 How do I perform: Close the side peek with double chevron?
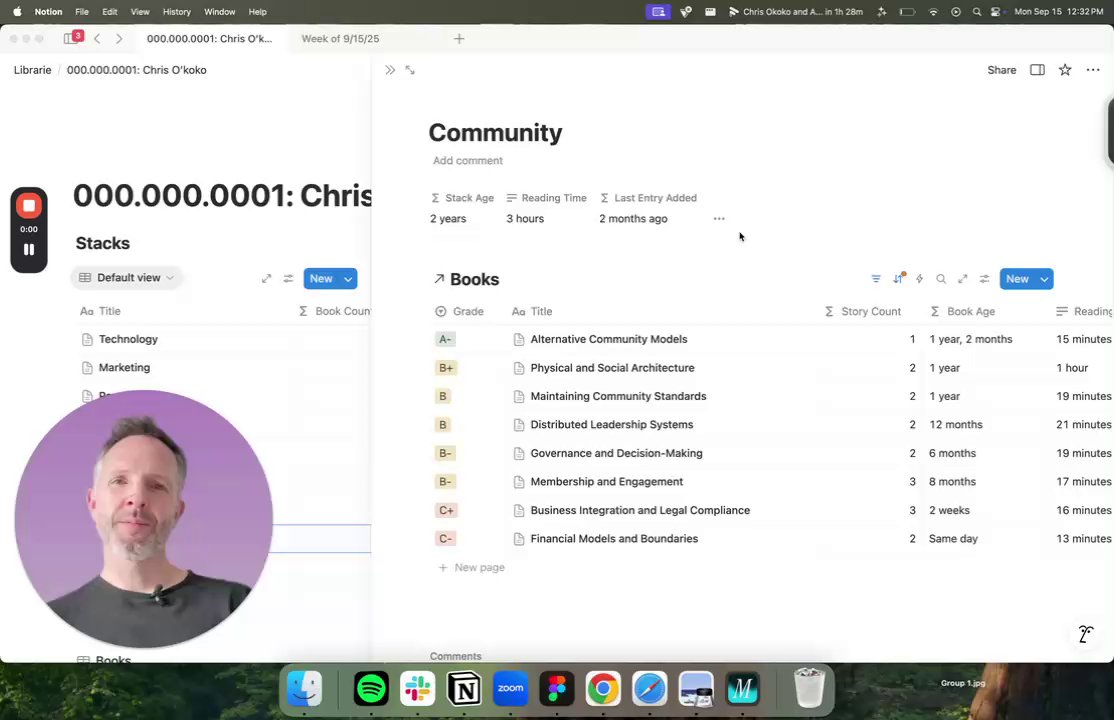(390, 70)
